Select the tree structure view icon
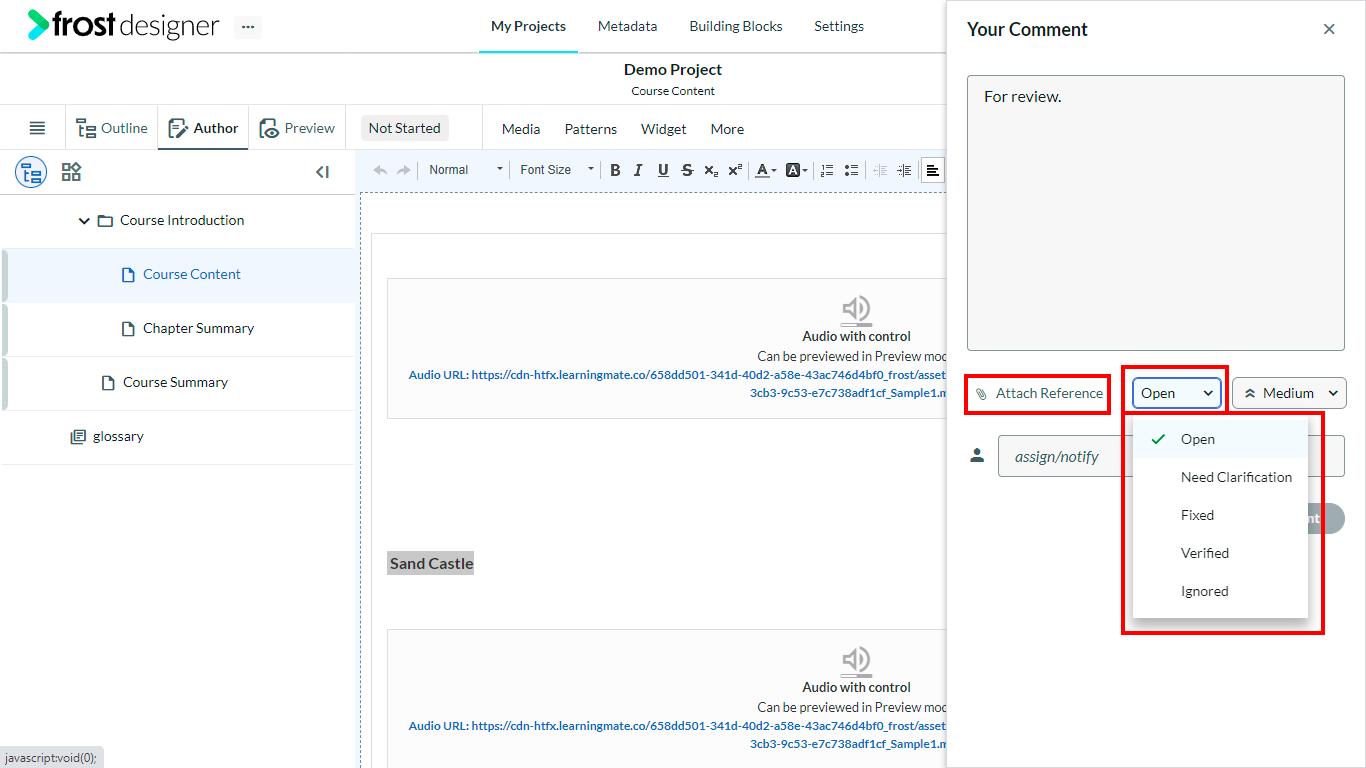Screen dimensions: 1366x768 [31, 172]
